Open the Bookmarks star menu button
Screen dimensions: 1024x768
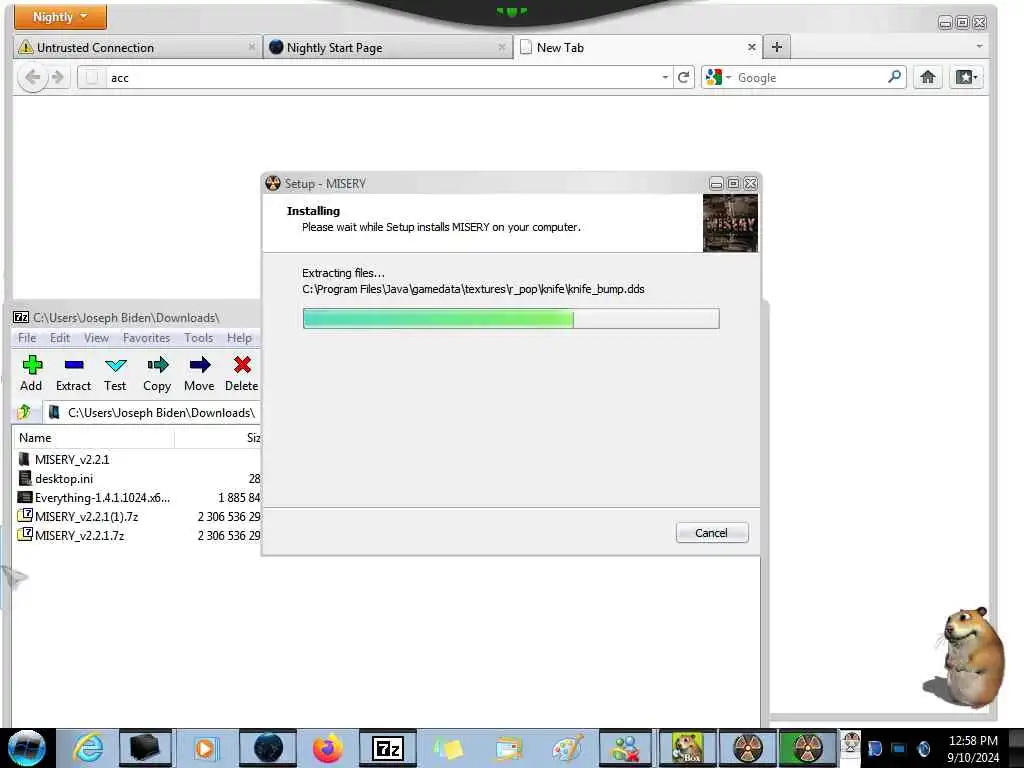(x=967, y=78)
